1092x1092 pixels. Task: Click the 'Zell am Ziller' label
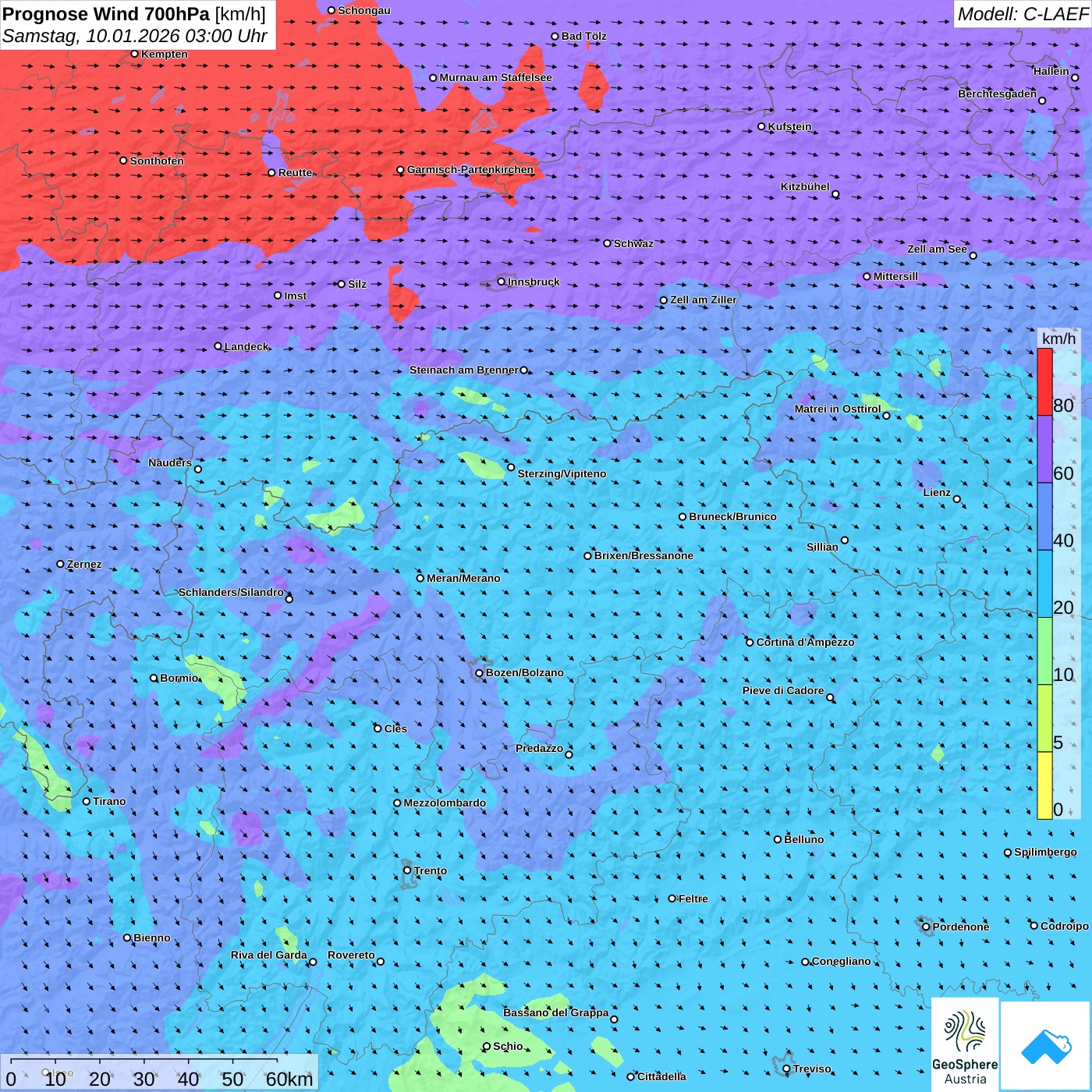[703, 300]
